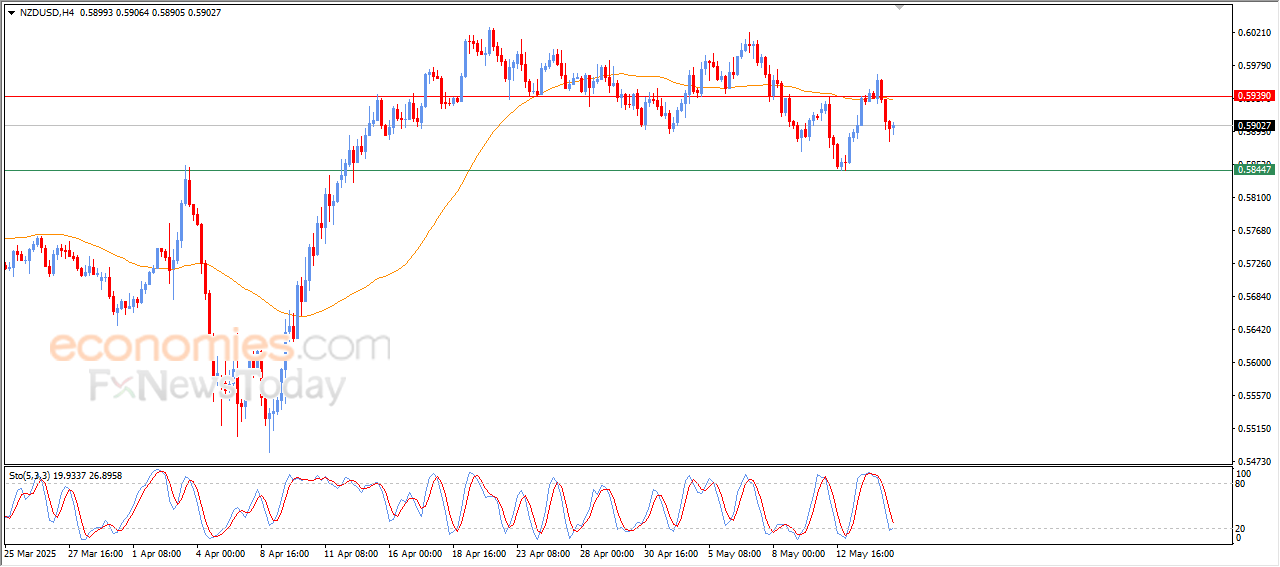
Task: Select the green 0.58447 support price label
Action: coord(1255,170)
